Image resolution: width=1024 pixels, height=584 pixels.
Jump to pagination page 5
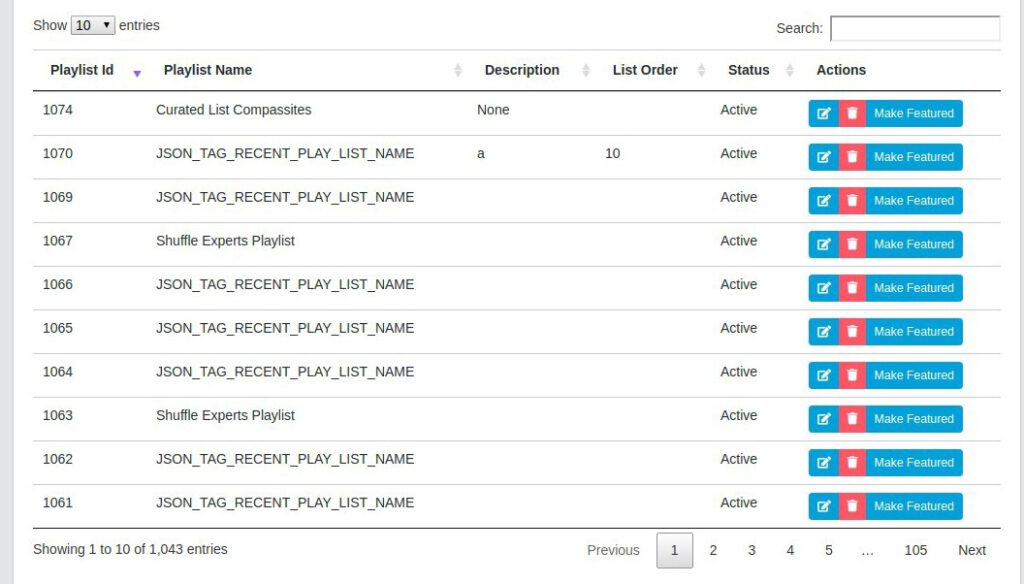click(x=829, y=550)
